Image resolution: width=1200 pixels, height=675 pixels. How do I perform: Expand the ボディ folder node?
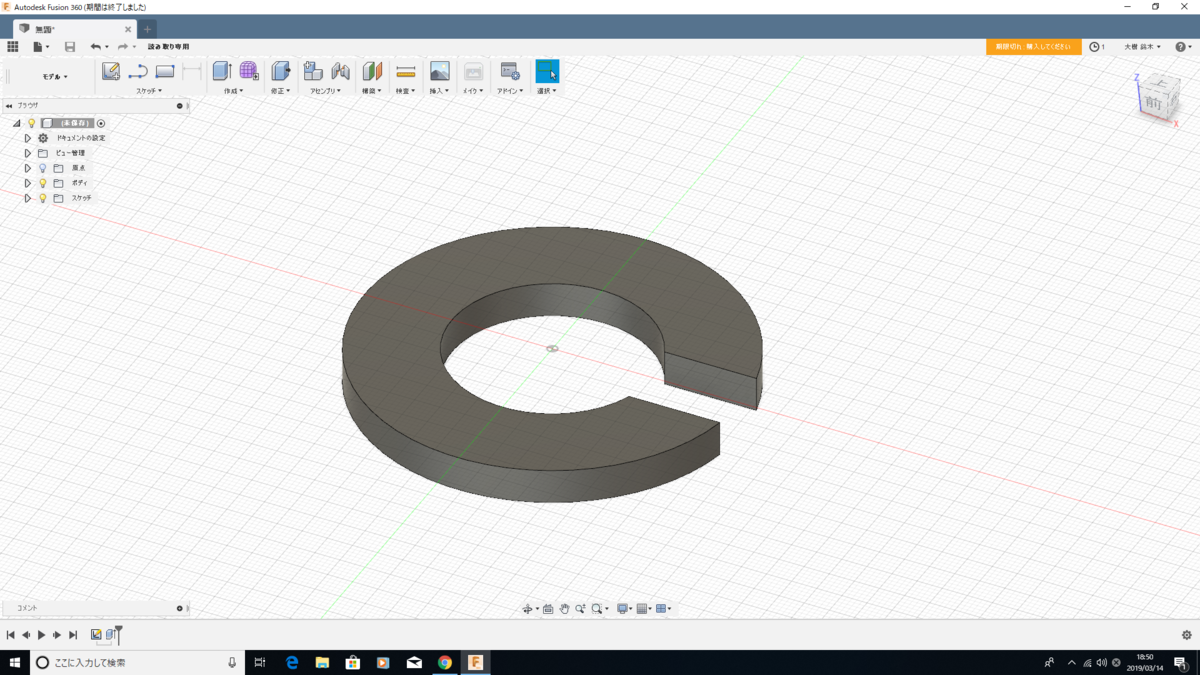pyautogui.click(x=28, y=183)
